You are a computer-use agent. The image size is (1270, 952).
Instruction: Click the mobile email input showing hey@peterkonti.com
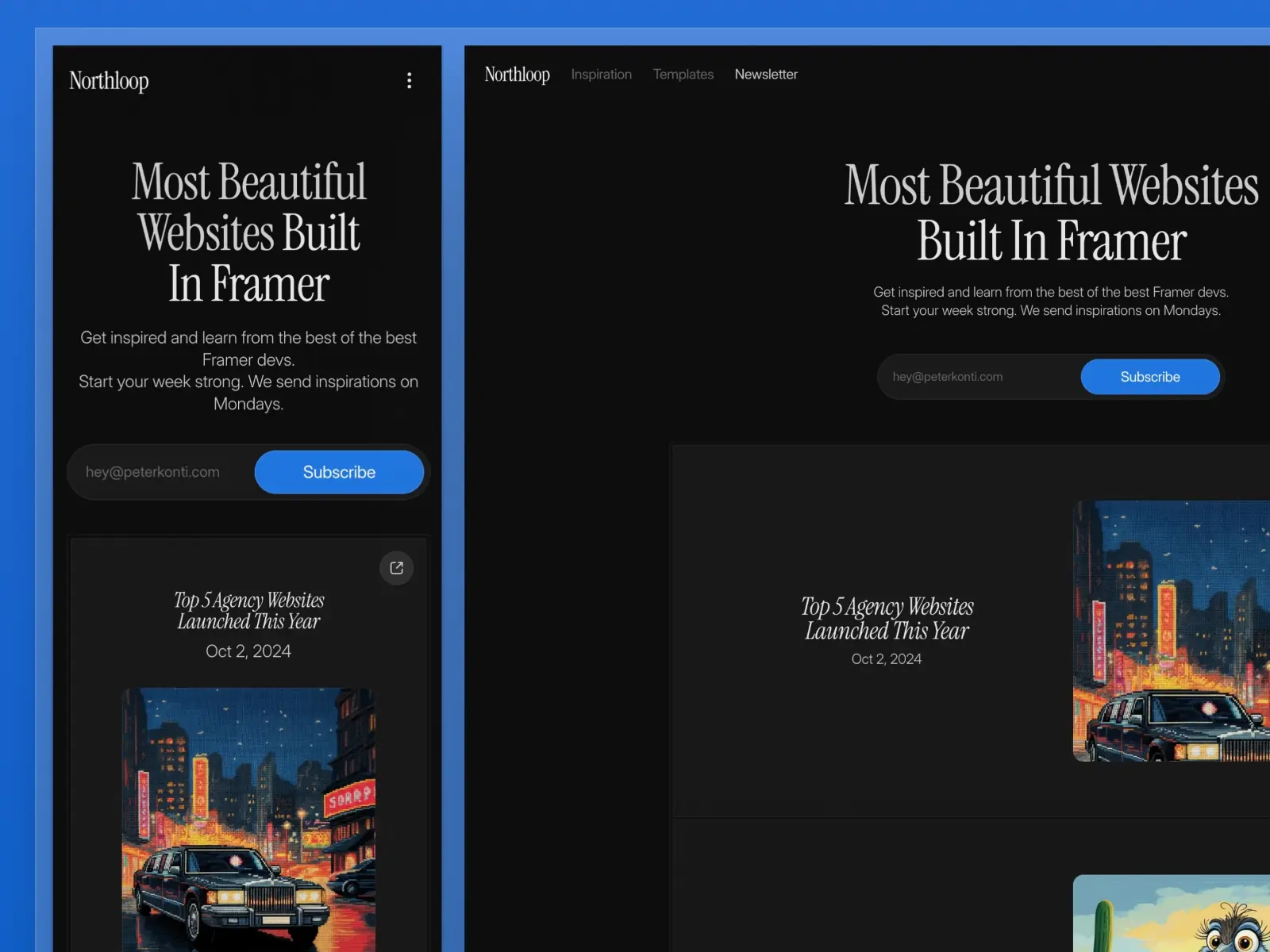pos(152,471)
